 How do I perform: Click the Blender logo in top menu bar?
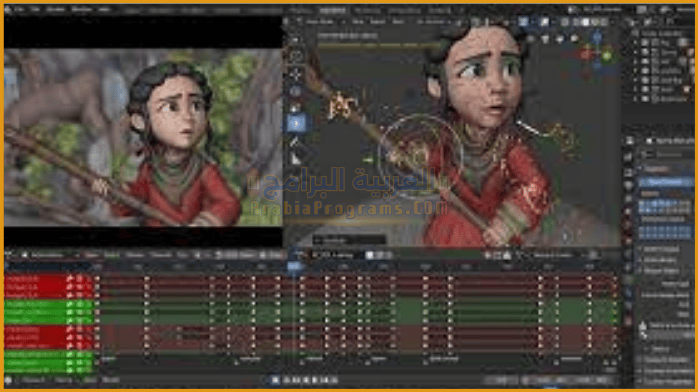(9, 9)
